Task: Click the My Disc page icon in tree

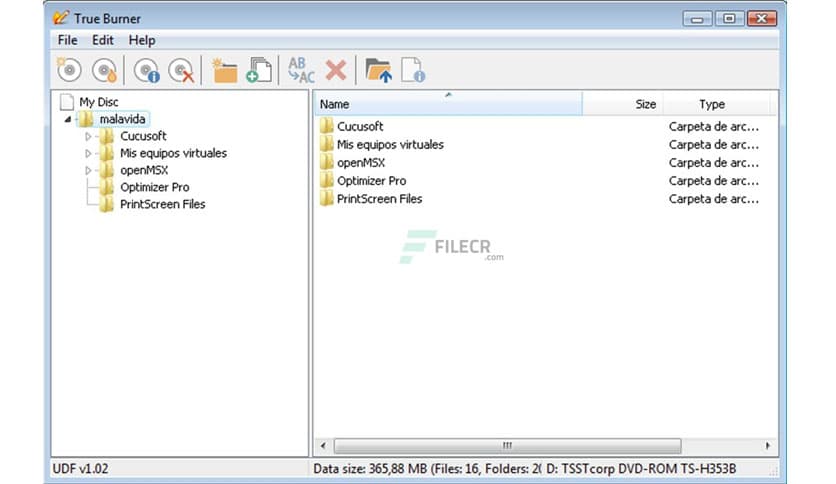Action: [67, 101]
